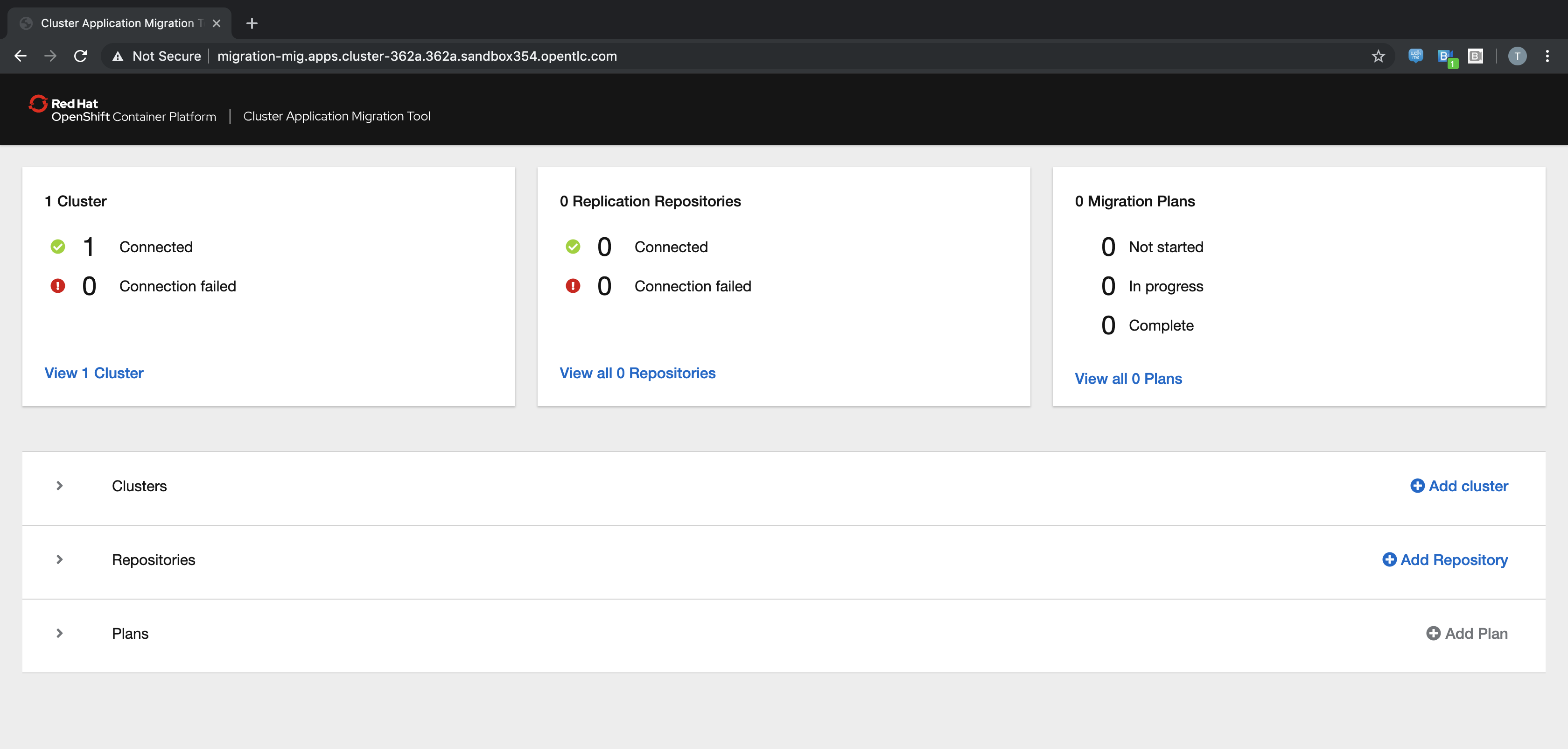Click the 0 Migration Plans heading
Viewport: 1568px width, 749px height.
coord(1134,201)
